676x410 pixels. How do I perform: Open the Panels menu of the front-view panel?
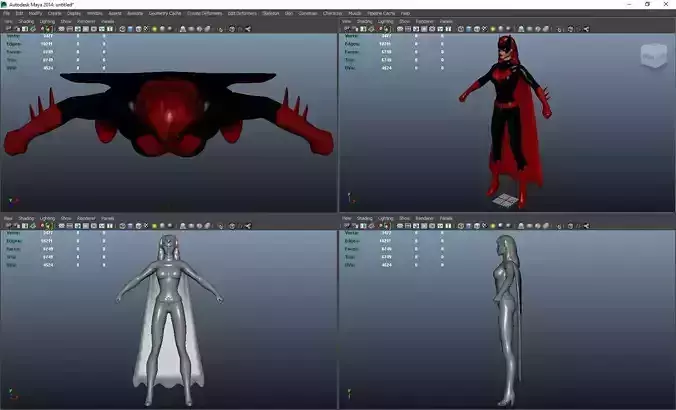click(x=107, y=218)
